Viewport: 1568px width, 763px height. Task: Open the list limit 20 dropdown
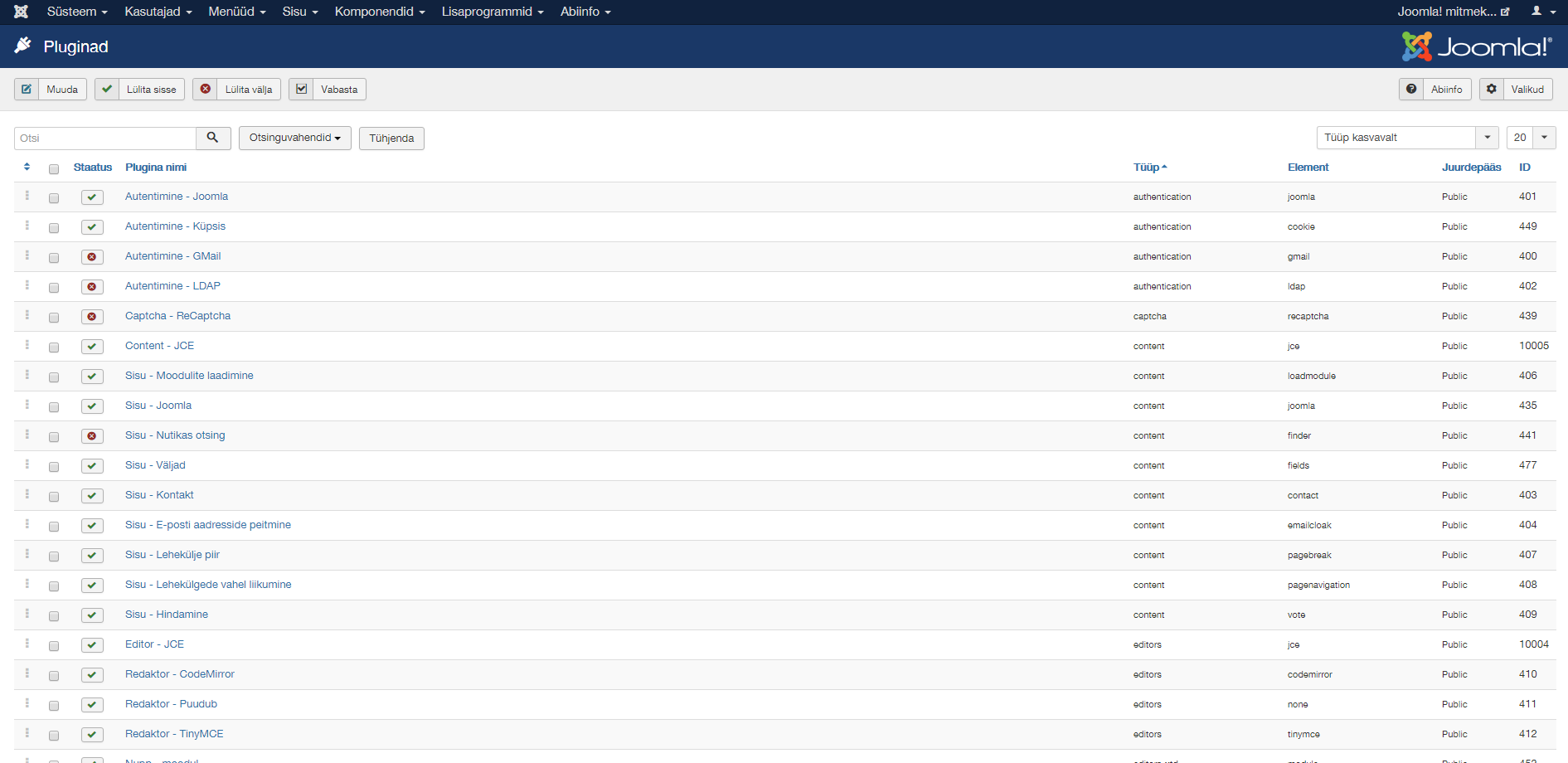[1531, 138]
